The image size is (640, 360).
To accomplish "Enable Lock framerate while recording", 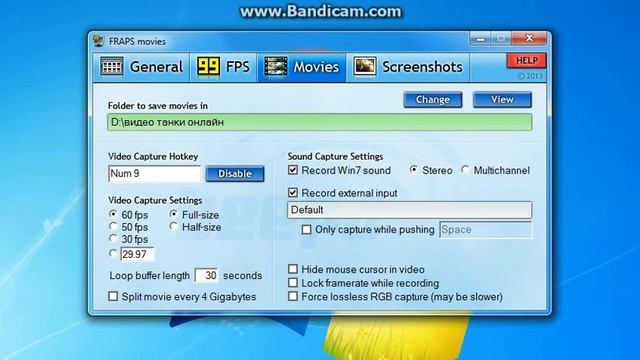I will click(x=293, y=283).
